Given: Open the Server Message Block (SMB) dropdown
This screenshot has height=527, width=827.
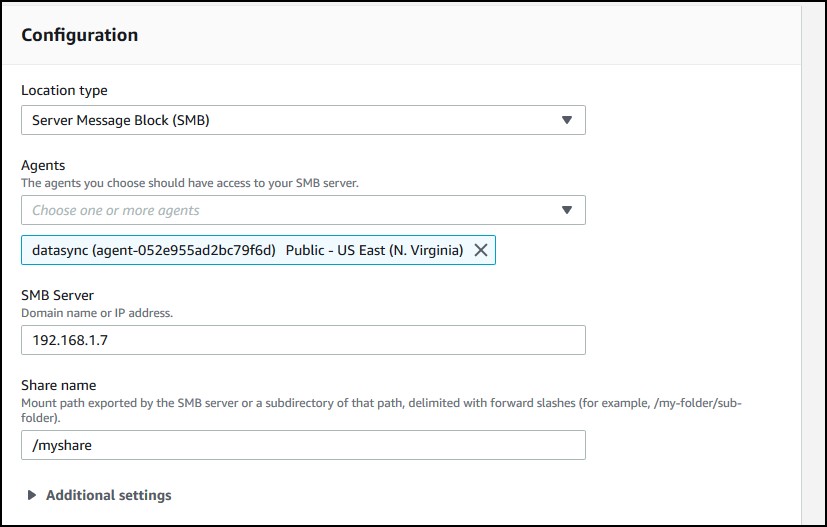Looking at the screenshot, I should (x=303, y=120).
